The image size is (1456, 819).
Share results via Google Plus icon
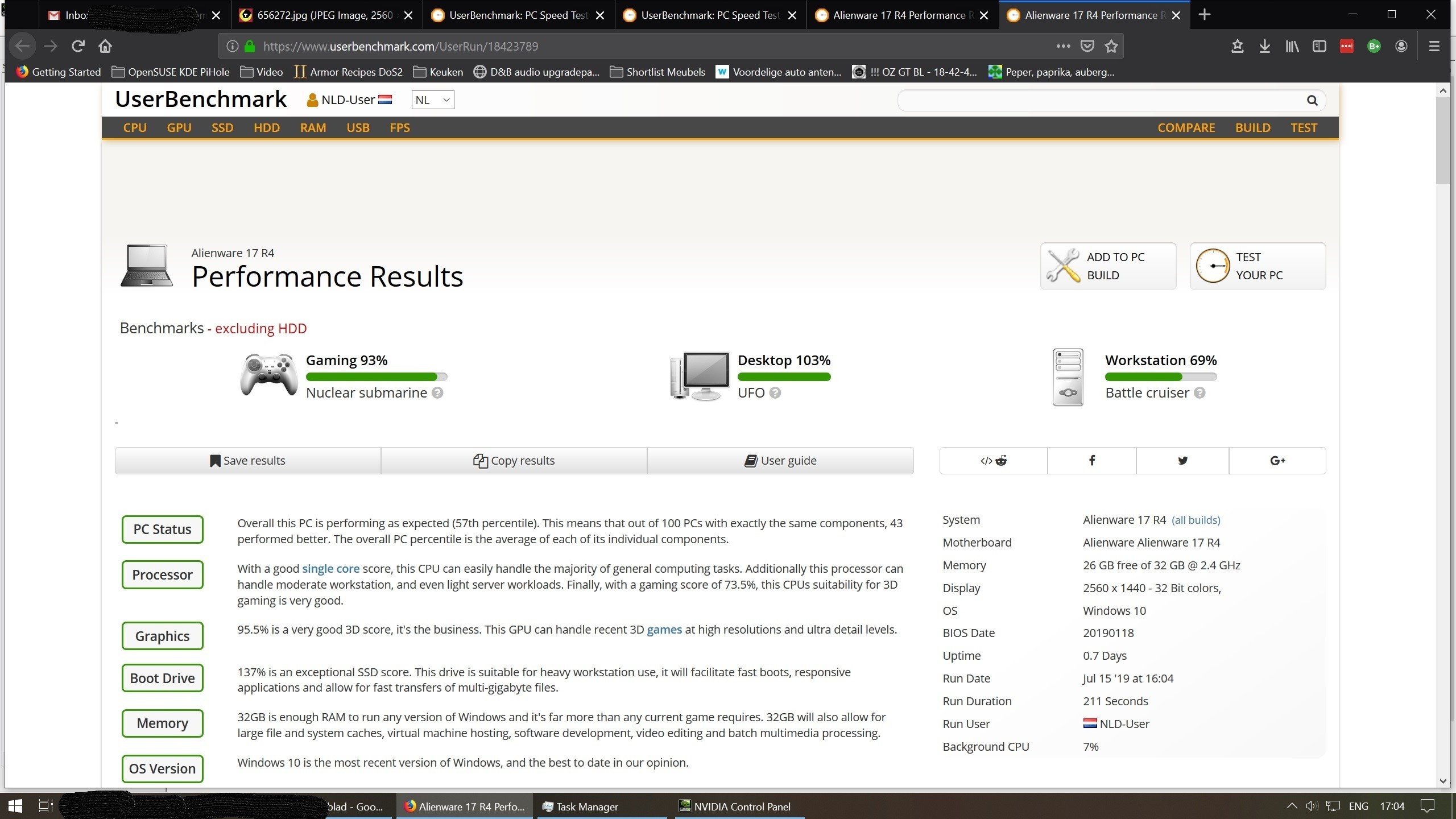(1277, 461)
